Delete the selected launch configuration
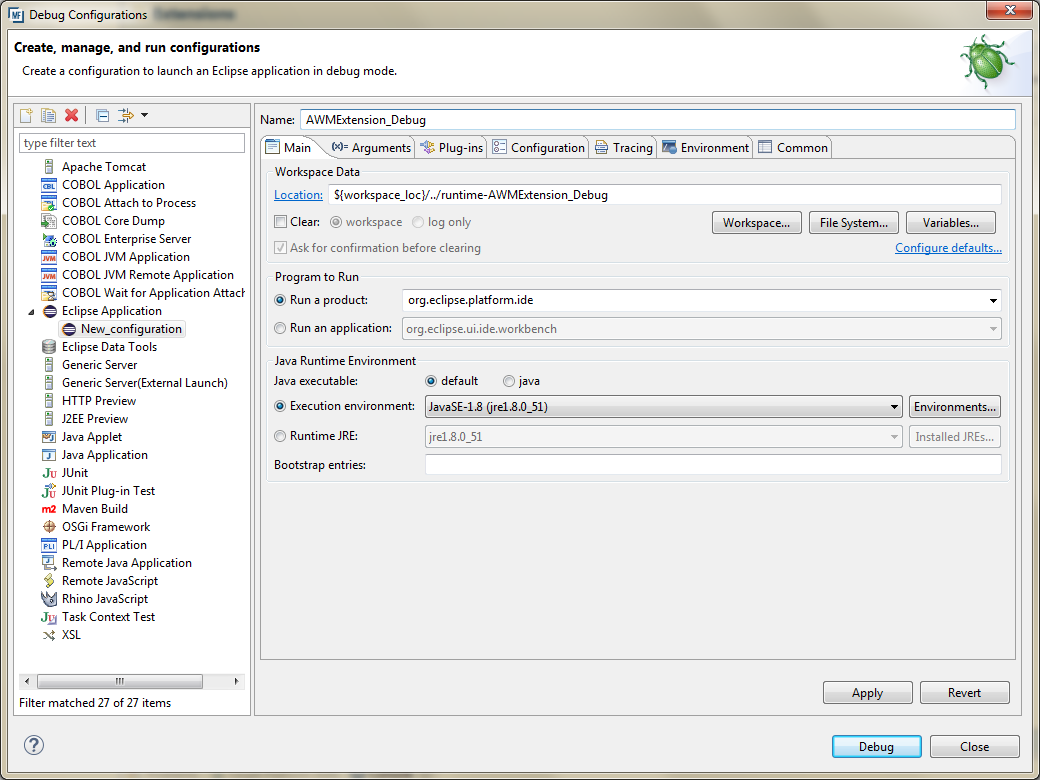This screenshot has width=1040, height=780. 72,114
